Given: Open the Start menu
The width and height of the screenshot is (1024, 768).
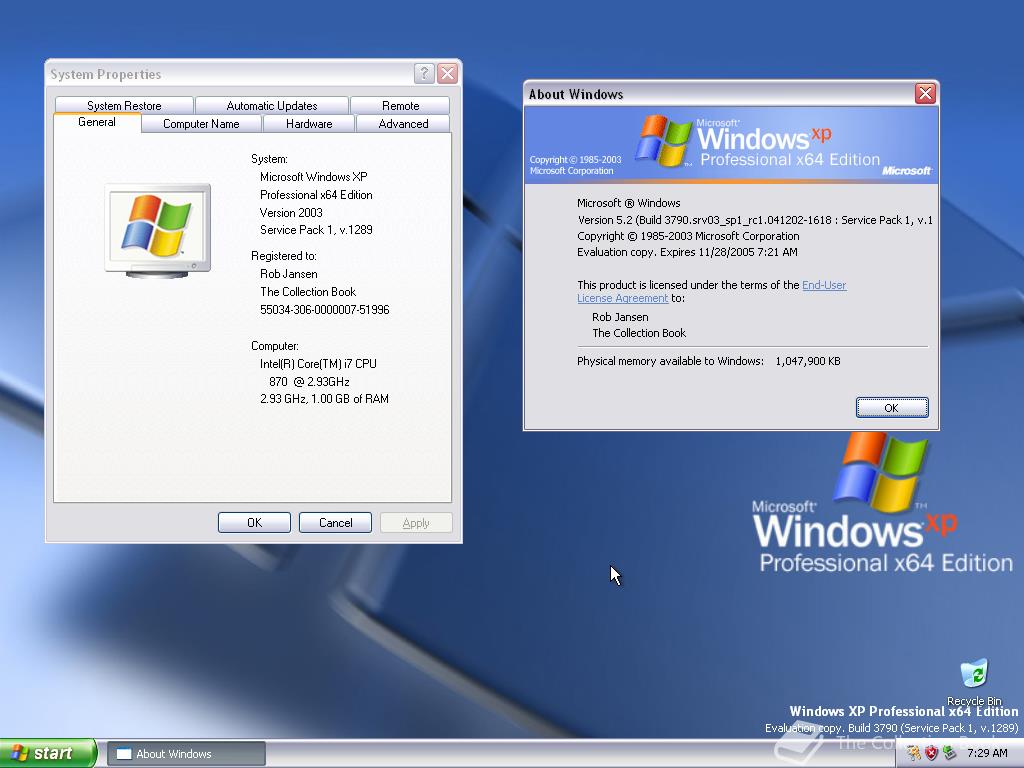Looking at the screenshot, I should click(48, 753).
